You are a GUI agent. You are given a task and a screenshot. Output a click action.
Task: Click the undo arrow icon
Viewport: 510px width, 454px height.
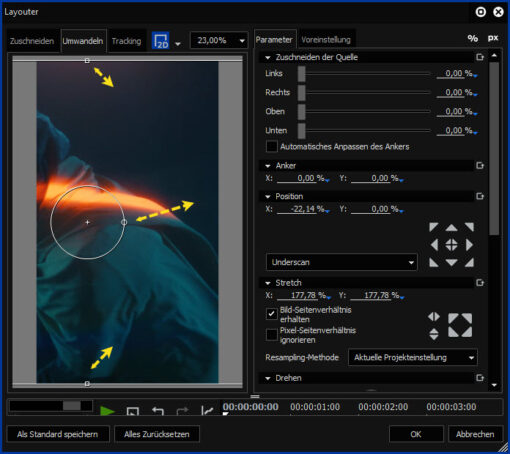coord(158,411)
